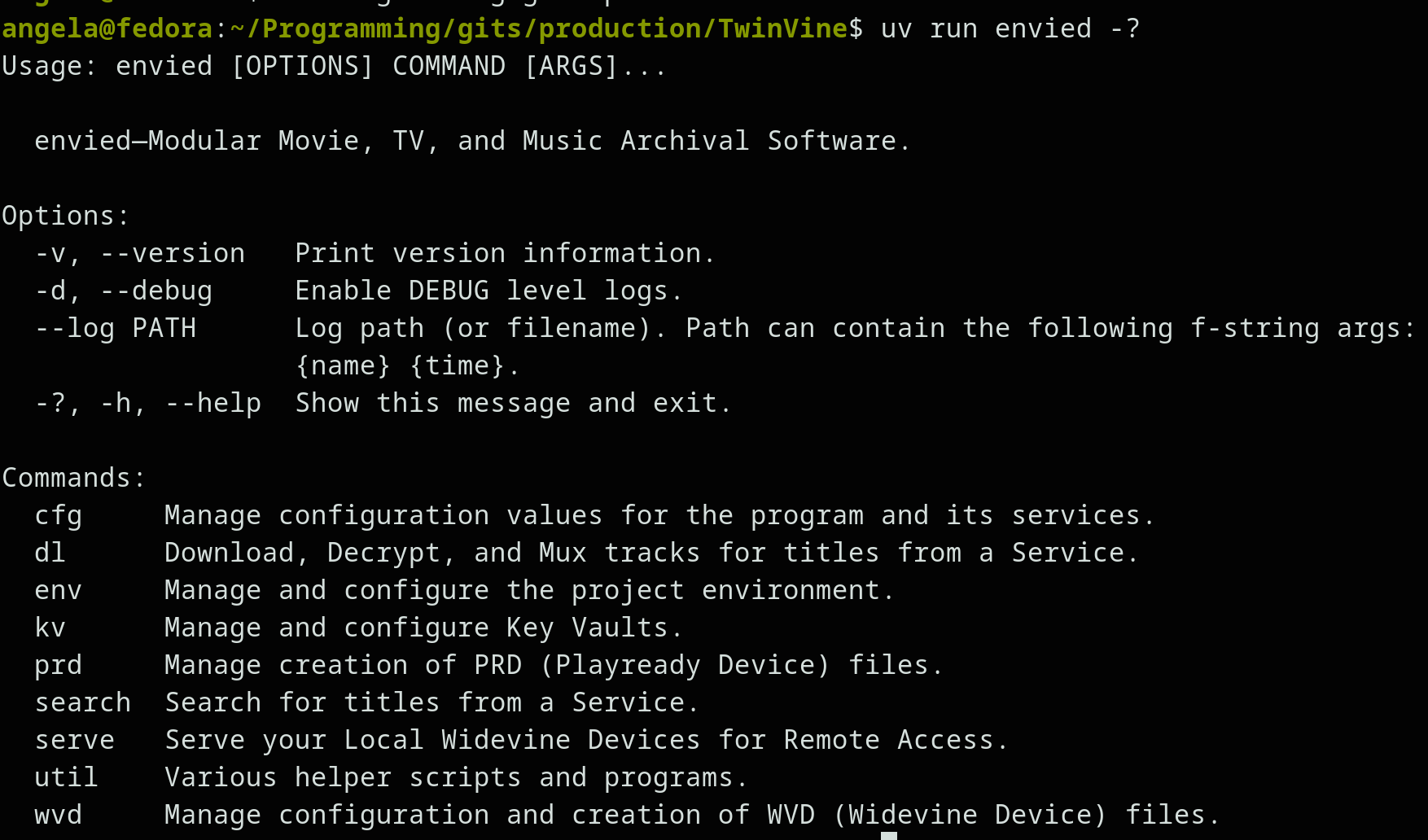This screenshot has width=1428, height=840.
Task: Click the angela@fedora prompt text
Action: coord(107,28)
